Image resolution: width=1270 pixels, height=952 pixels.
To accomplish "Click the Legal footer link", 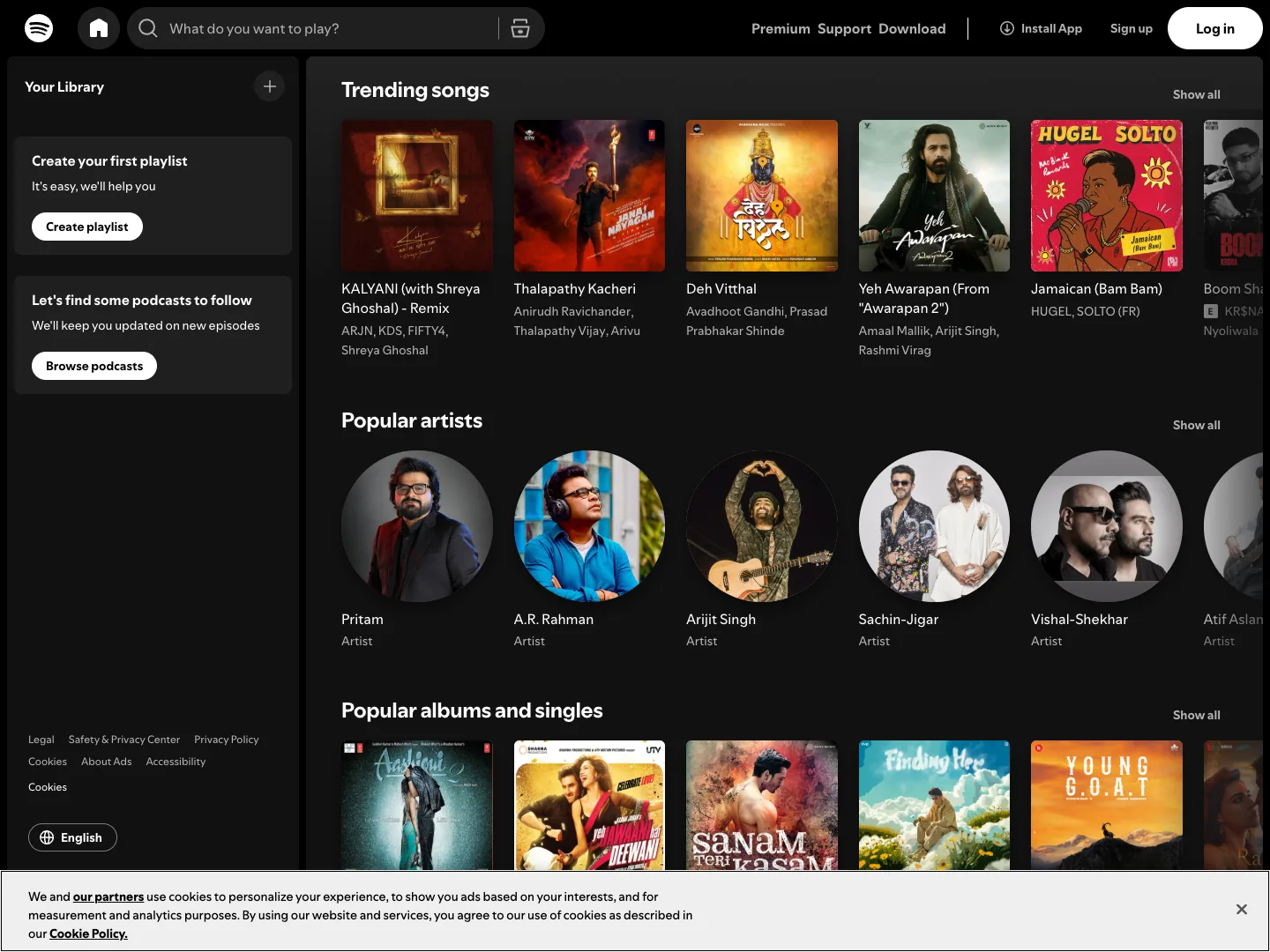I will coord(41,740).
